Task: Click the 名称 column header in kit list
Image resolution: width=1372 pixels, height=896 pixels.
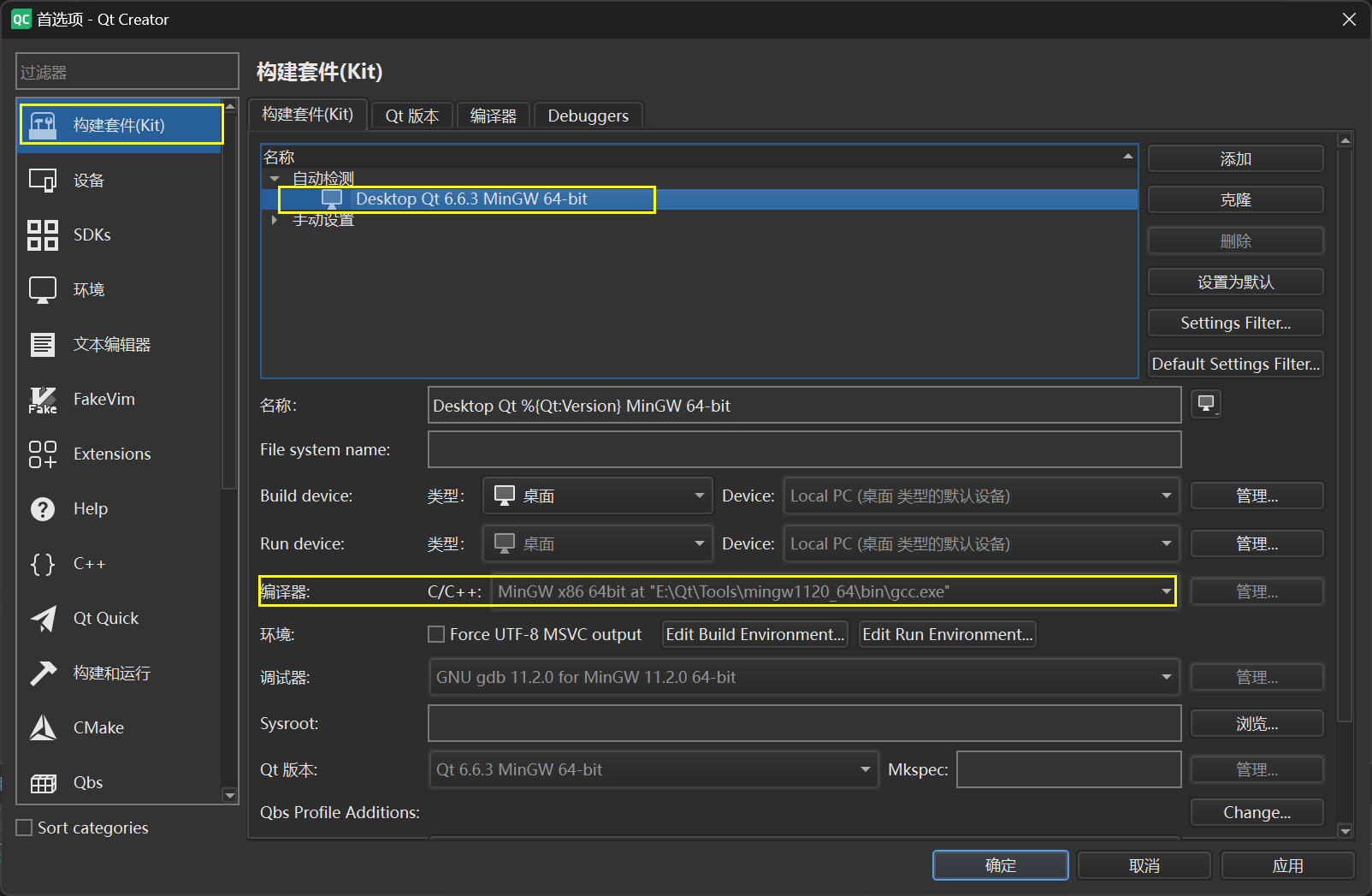Action: click(699, 157)
